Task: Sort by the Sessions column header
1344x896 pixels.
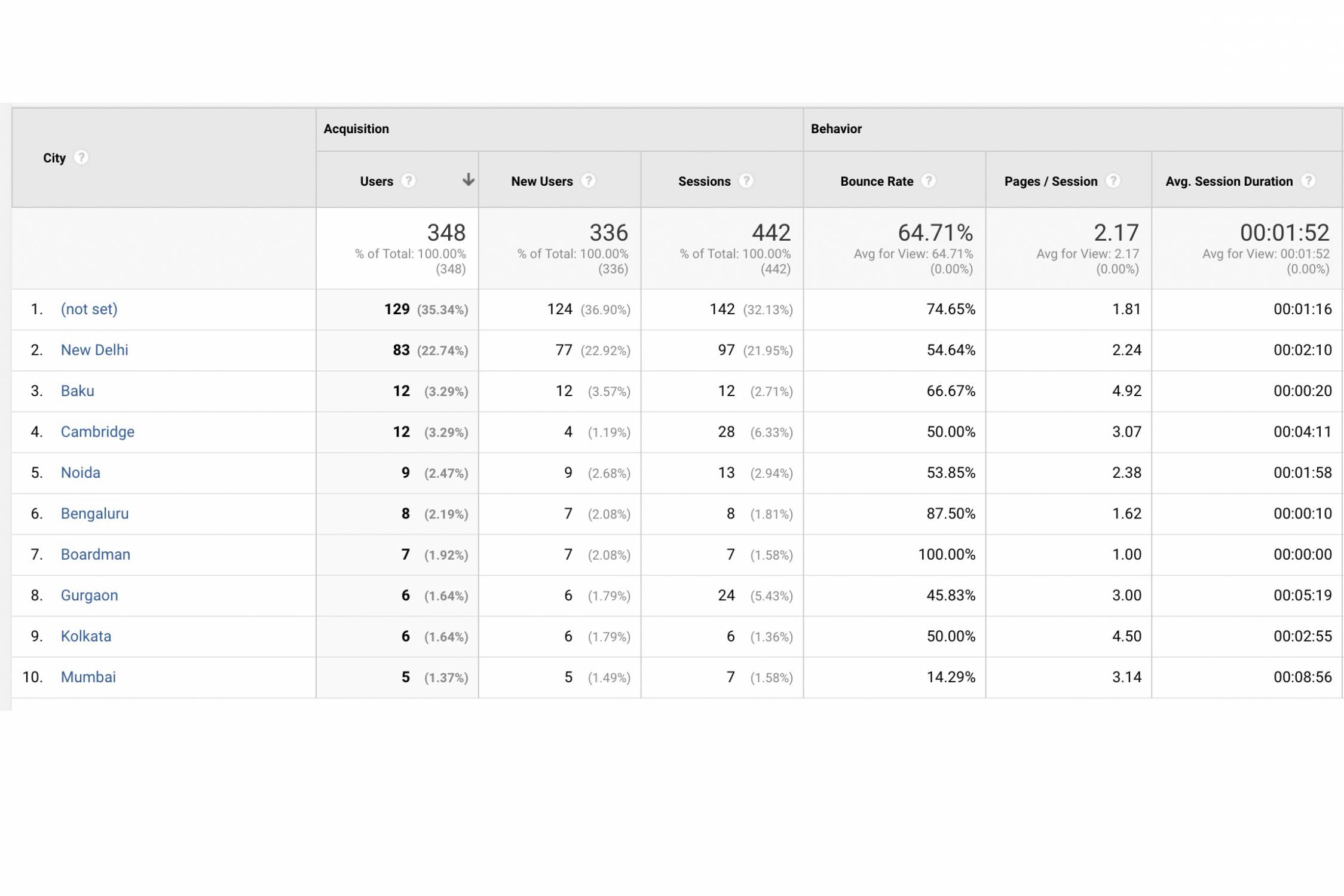Action: (704, 182)
